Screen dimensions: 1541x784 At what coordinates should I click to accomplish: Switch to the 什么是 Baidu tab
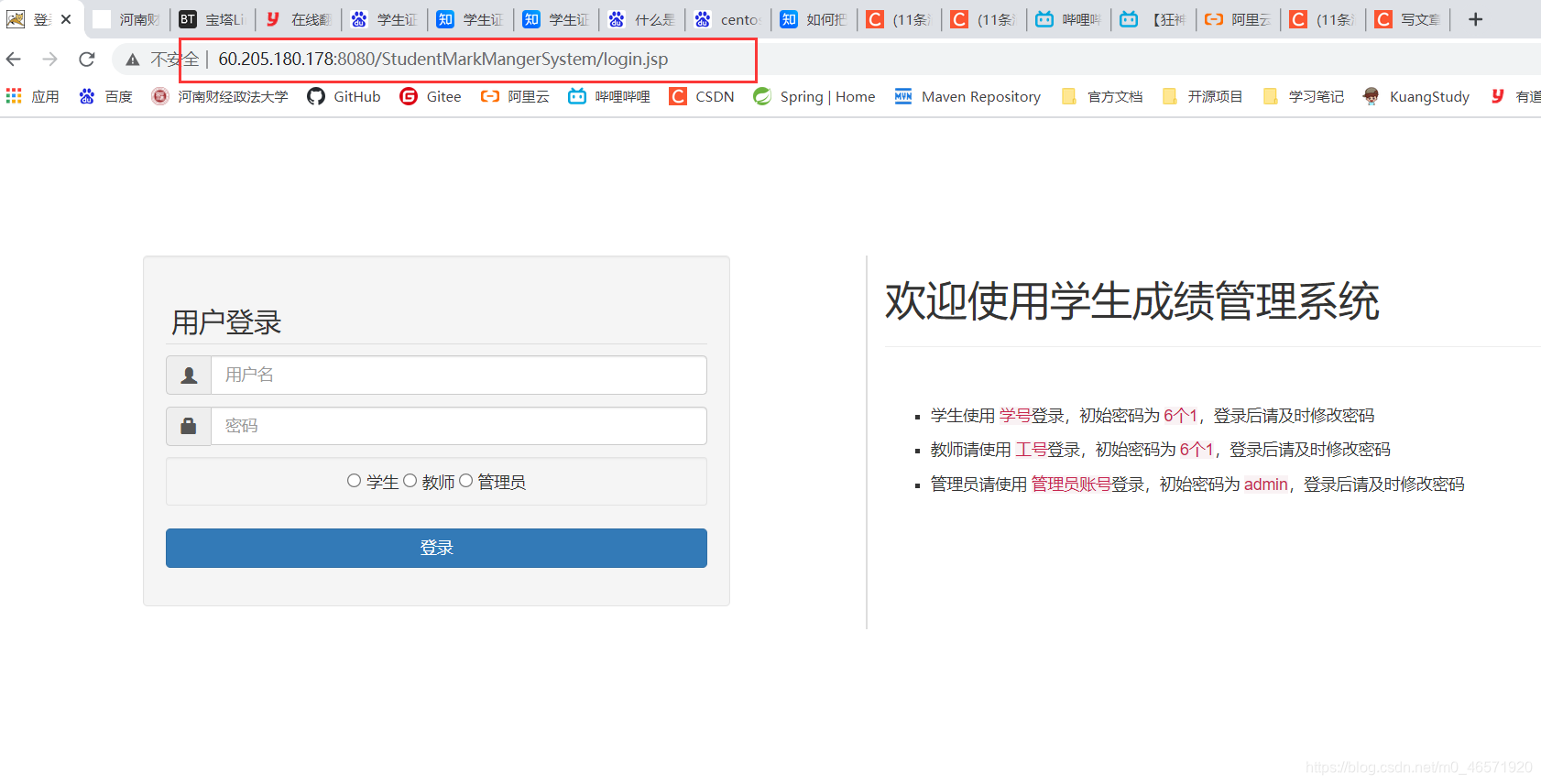click(642, 19)
